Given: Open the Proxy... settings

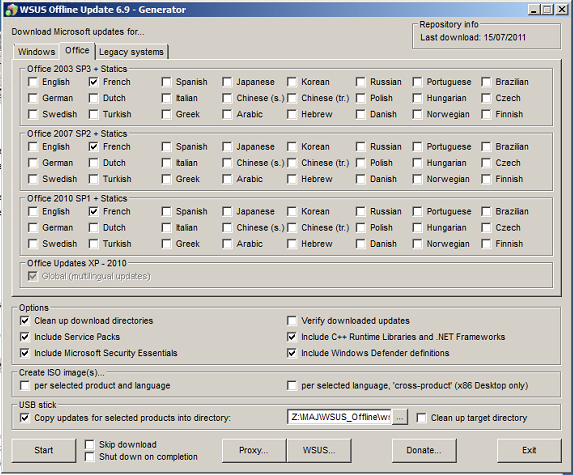Looking at the screenshot, I should 254,450.
